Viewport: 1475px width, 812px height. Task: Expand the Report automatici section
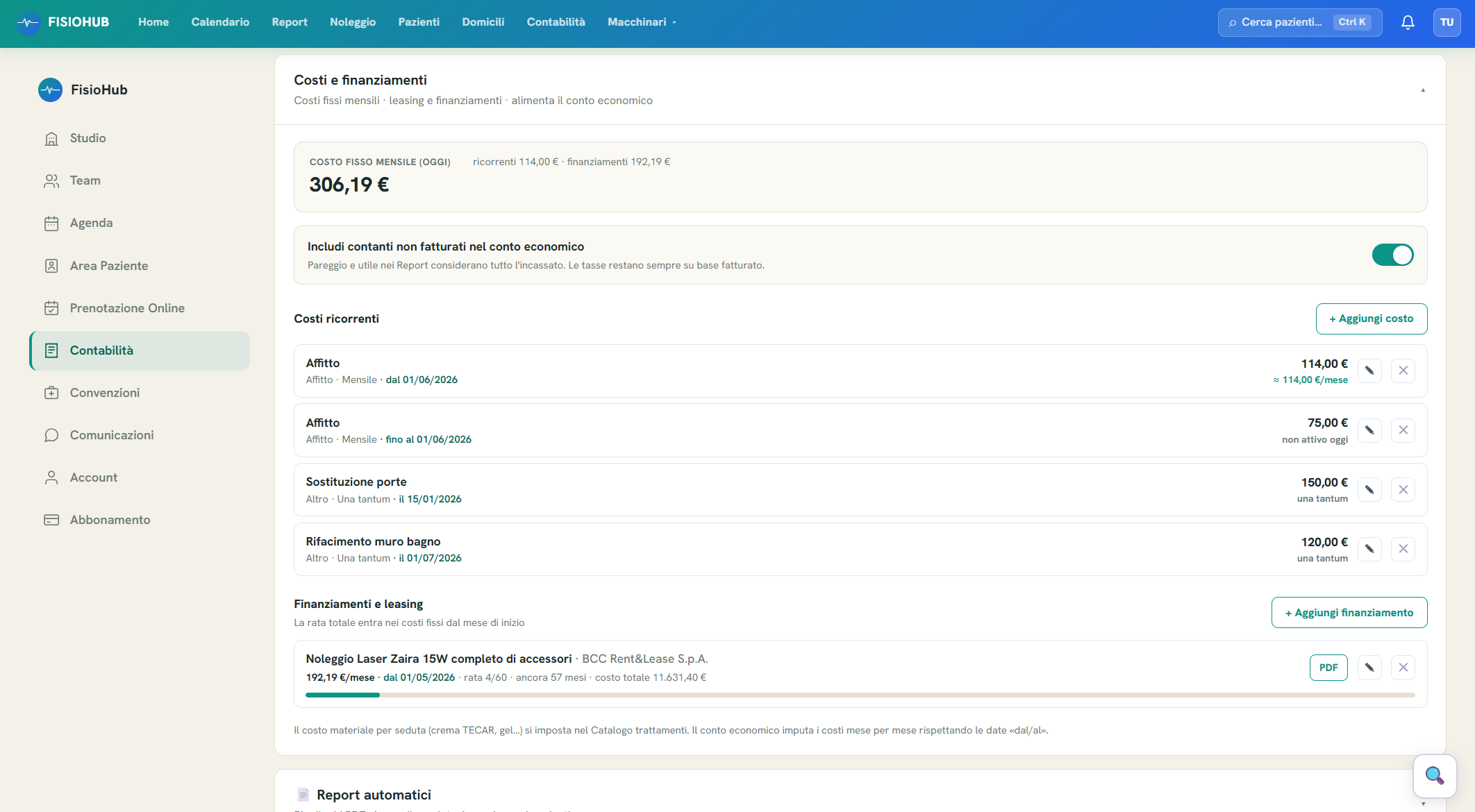(1423, 804)
